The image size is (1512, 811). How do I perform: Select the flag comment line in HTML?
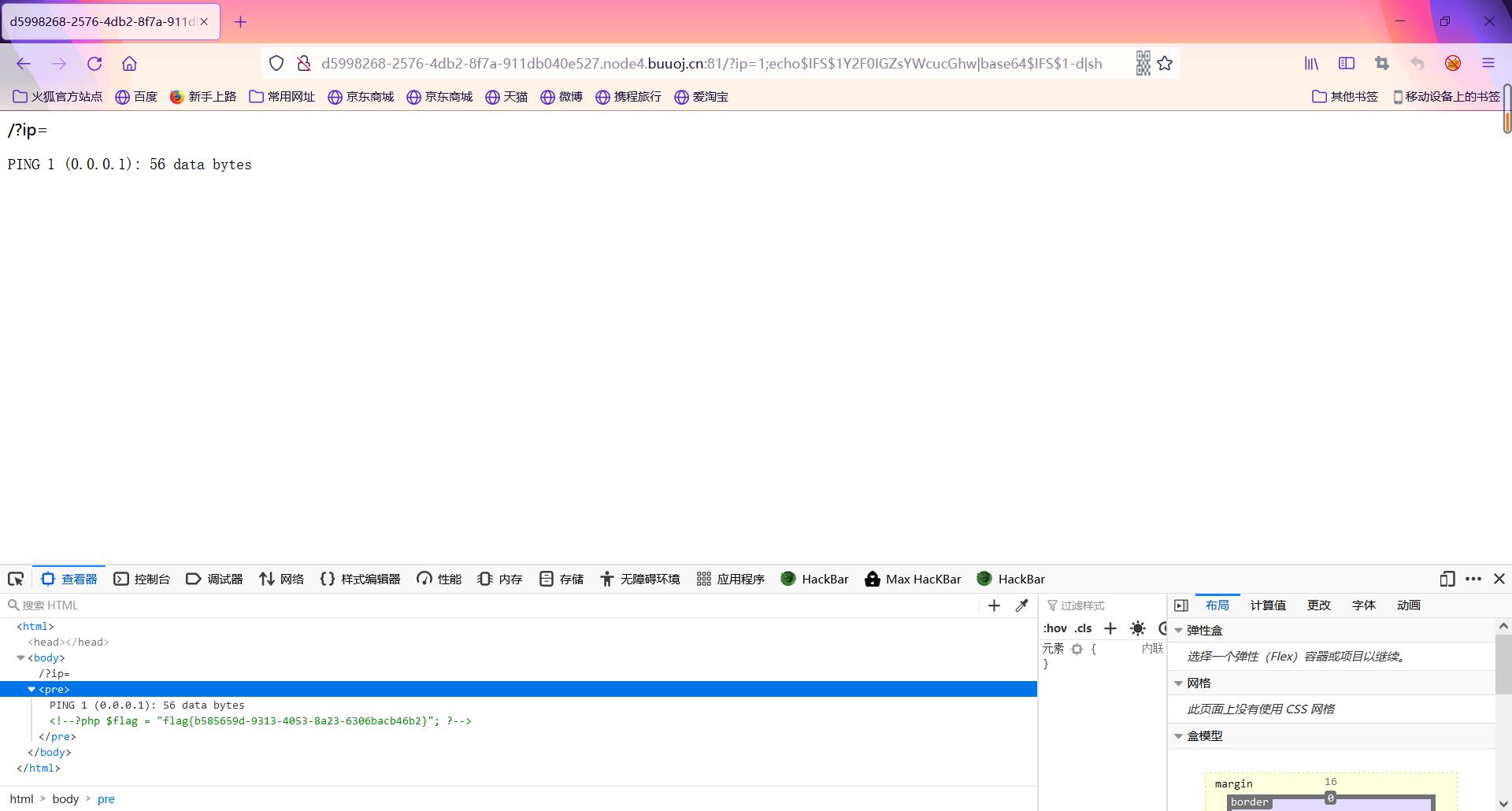pos(261,721)
